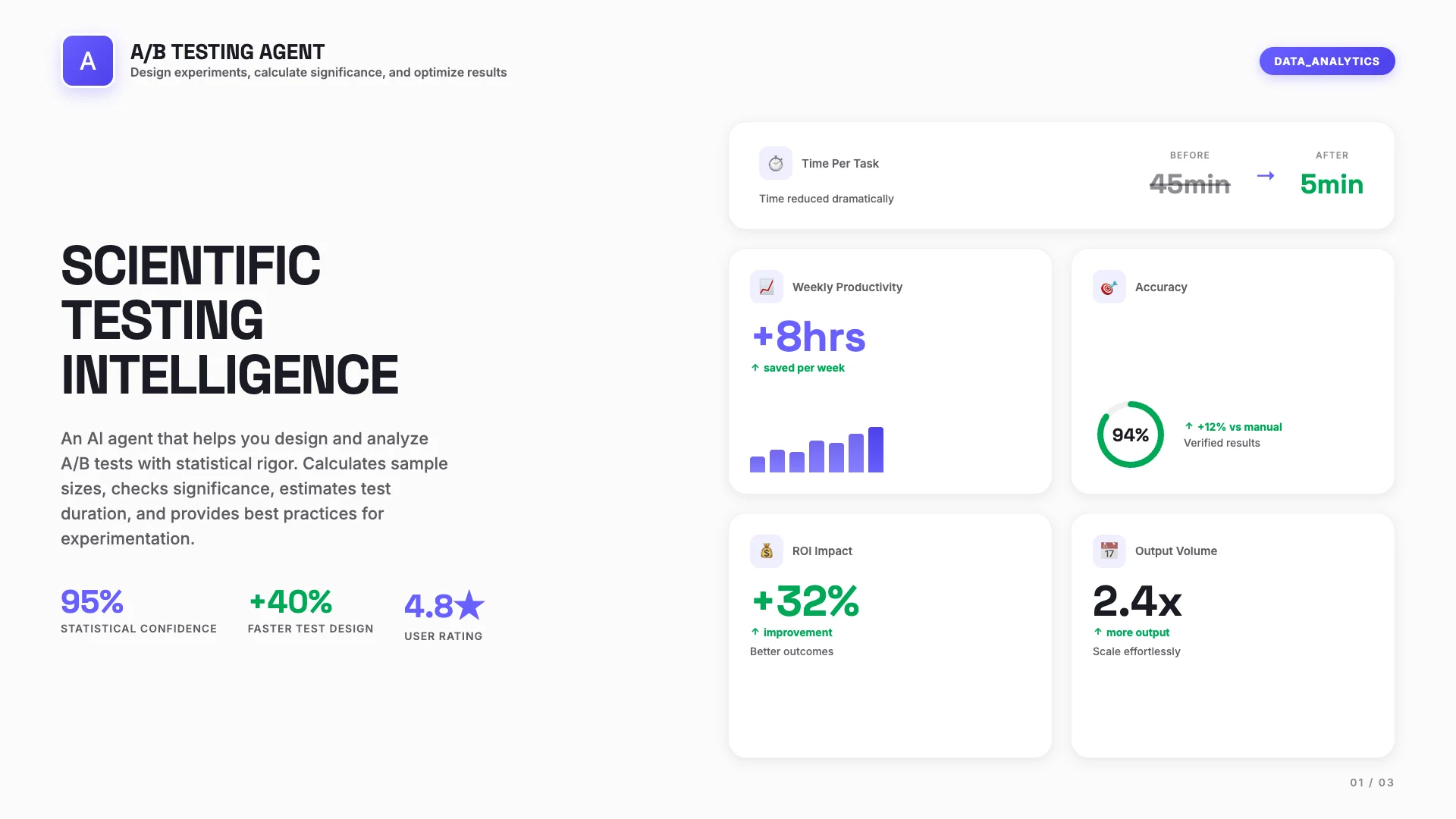Click the arrow between 45min and 5min
The width and height of the screenshot is (1456, 819).
1265,175
